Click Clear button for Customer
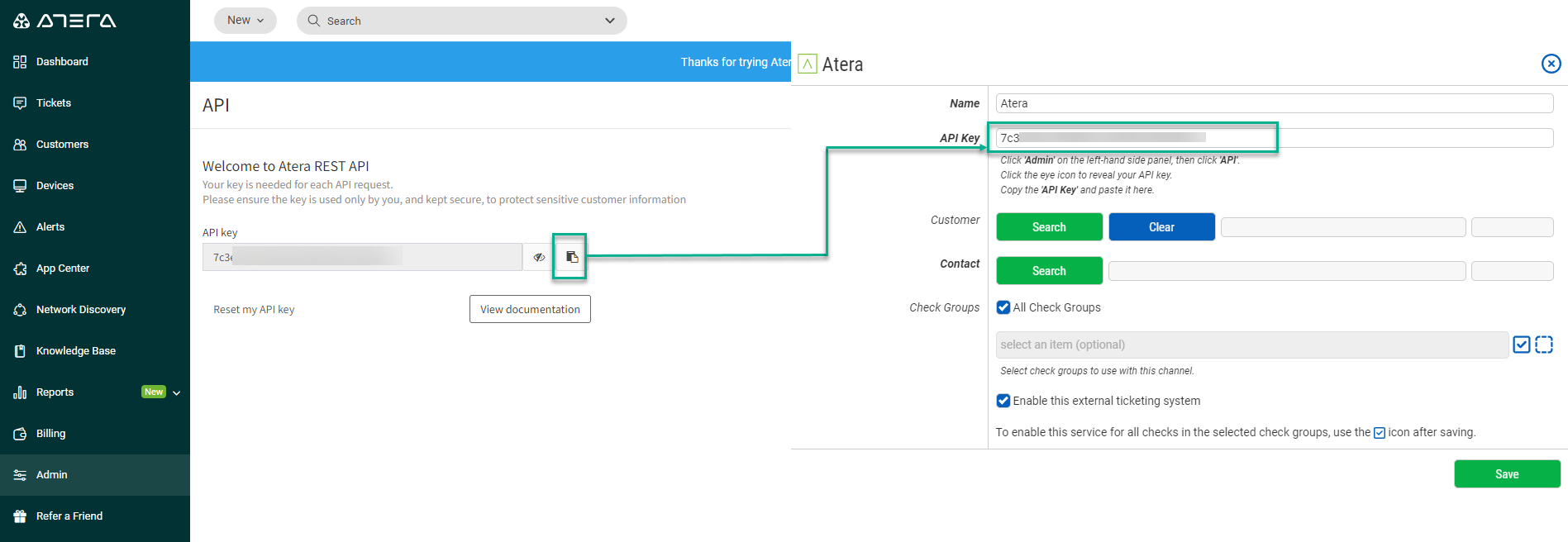Viewport: 1568px width, 542px height. click(x=1162, y=227)
